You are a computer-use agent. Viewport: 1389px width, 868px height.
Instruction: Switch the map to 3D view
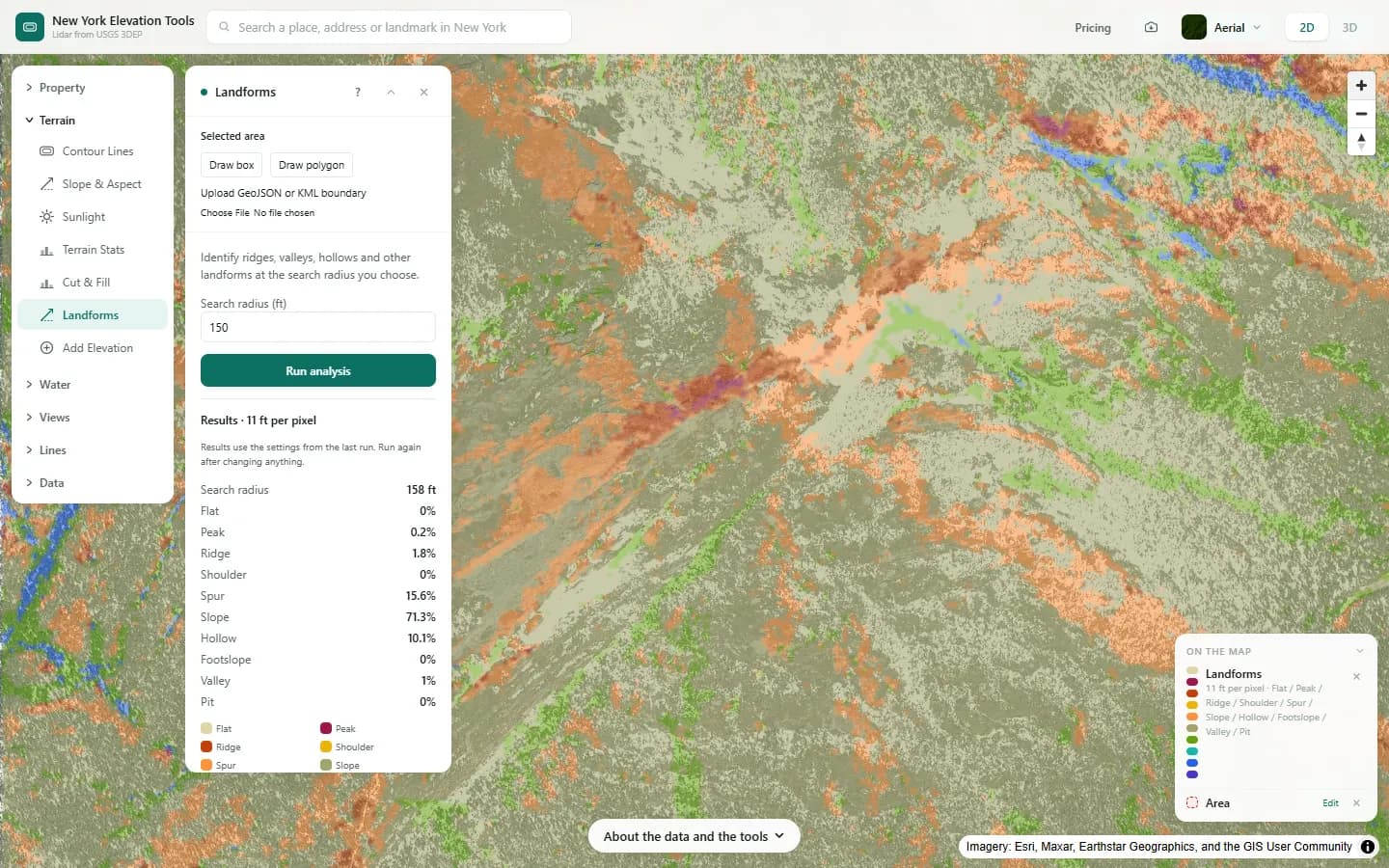1349,27
